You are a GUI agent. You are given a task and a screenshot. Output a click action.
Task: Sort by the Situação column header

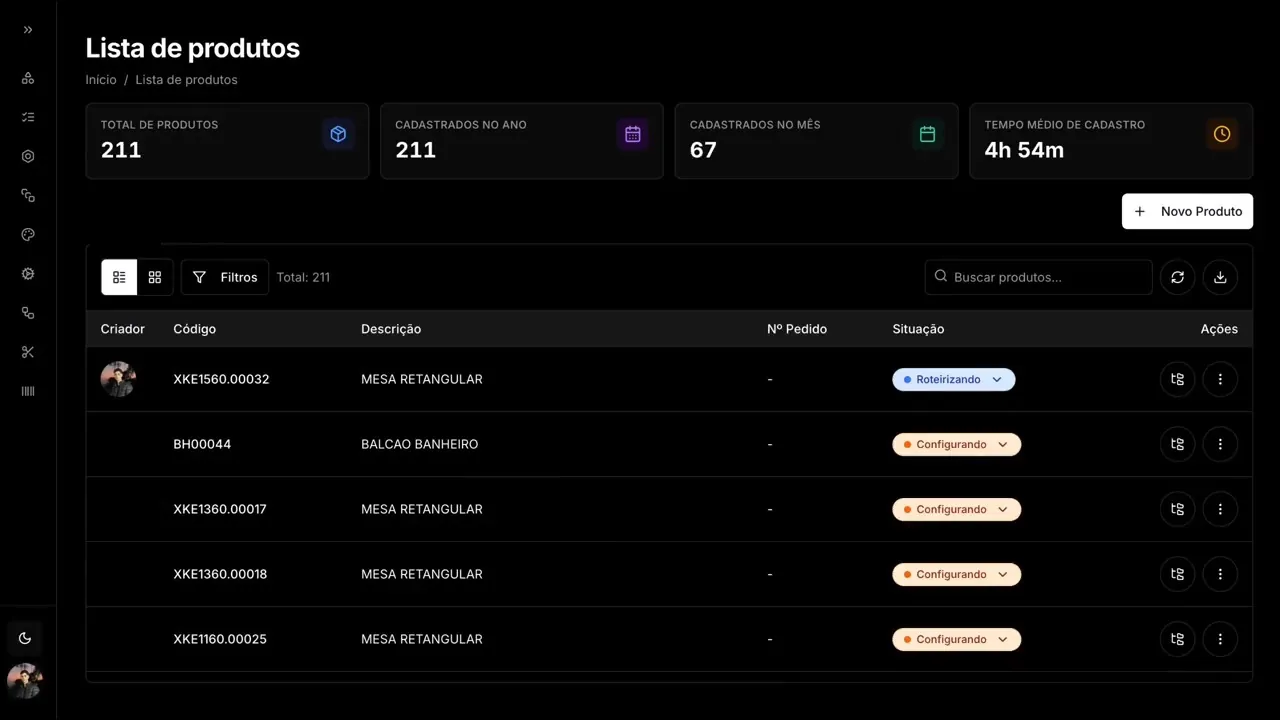(918, 329)
